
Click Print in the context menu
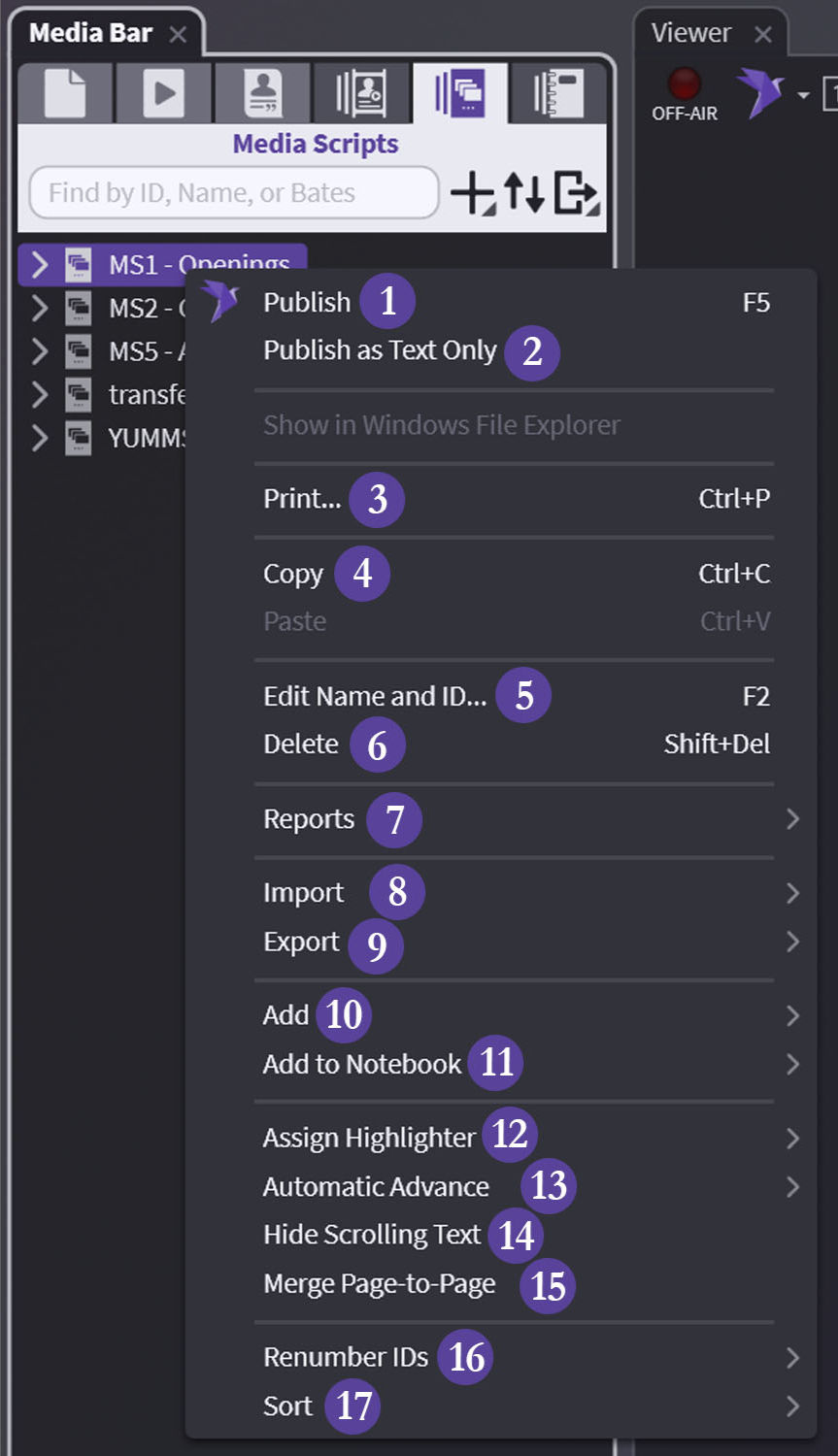(x=302, y=499)
